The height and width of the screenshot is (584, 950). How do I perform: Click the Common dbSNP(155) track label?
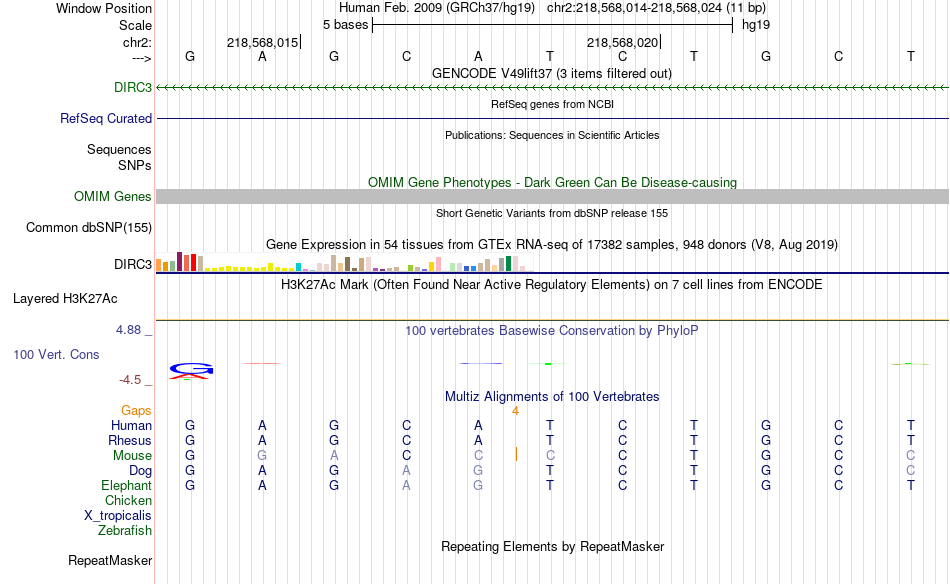(88, 228)
